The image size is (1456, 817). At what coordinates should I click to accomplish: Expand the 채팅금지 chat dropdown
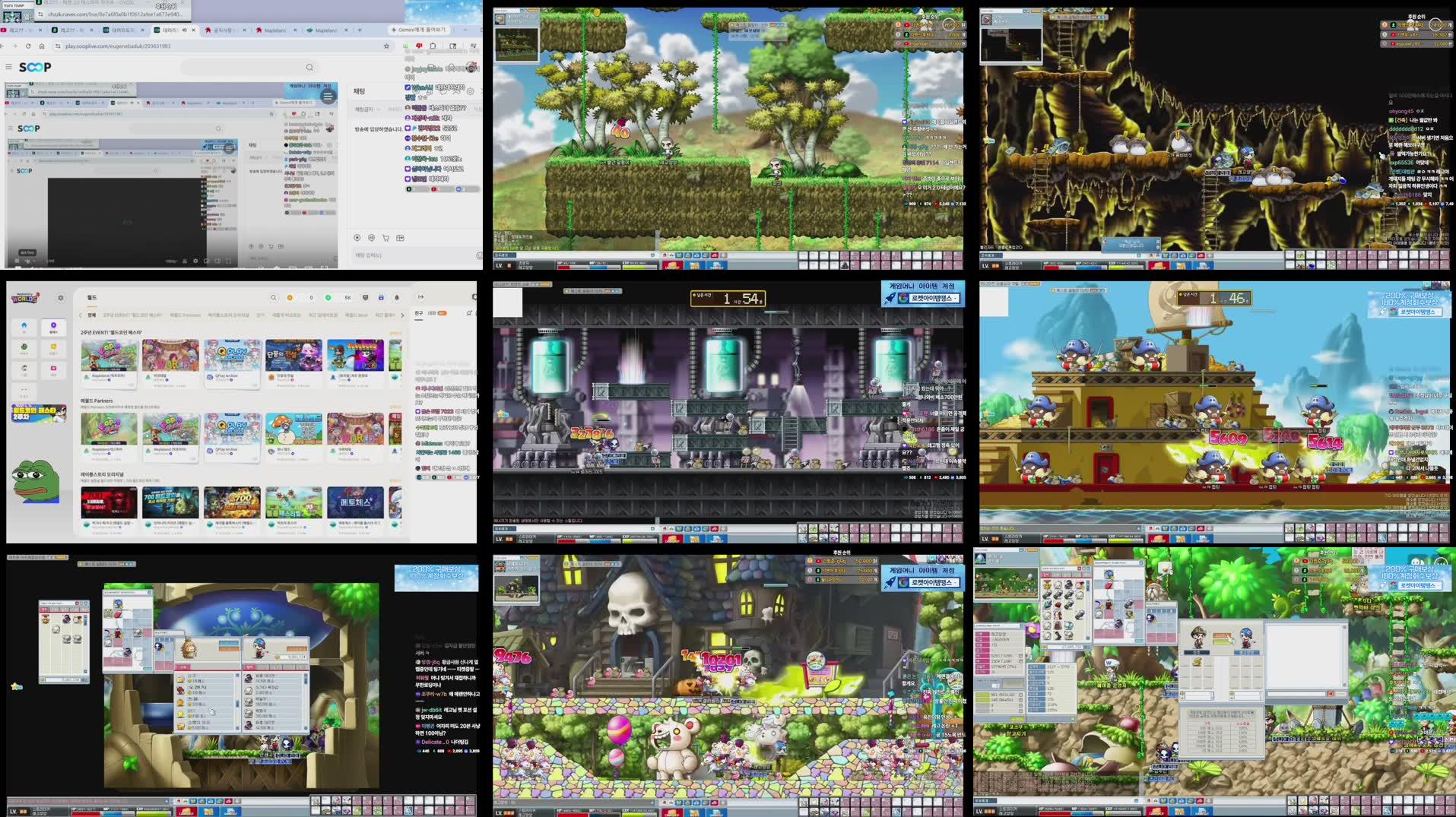click(368, 109)
